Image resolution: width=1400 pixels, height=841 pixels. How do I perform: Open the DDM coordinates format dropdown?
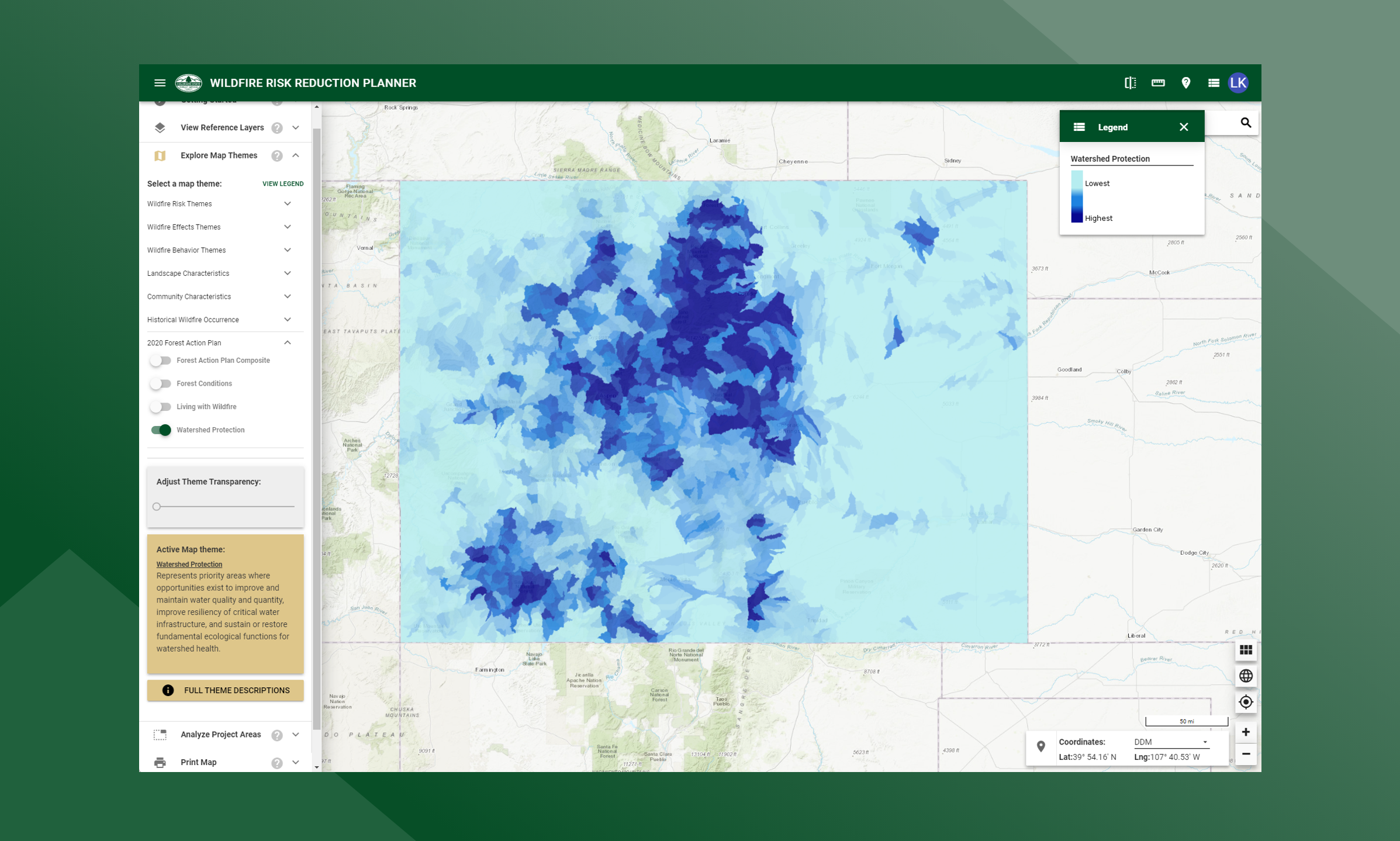point(1171,742)
